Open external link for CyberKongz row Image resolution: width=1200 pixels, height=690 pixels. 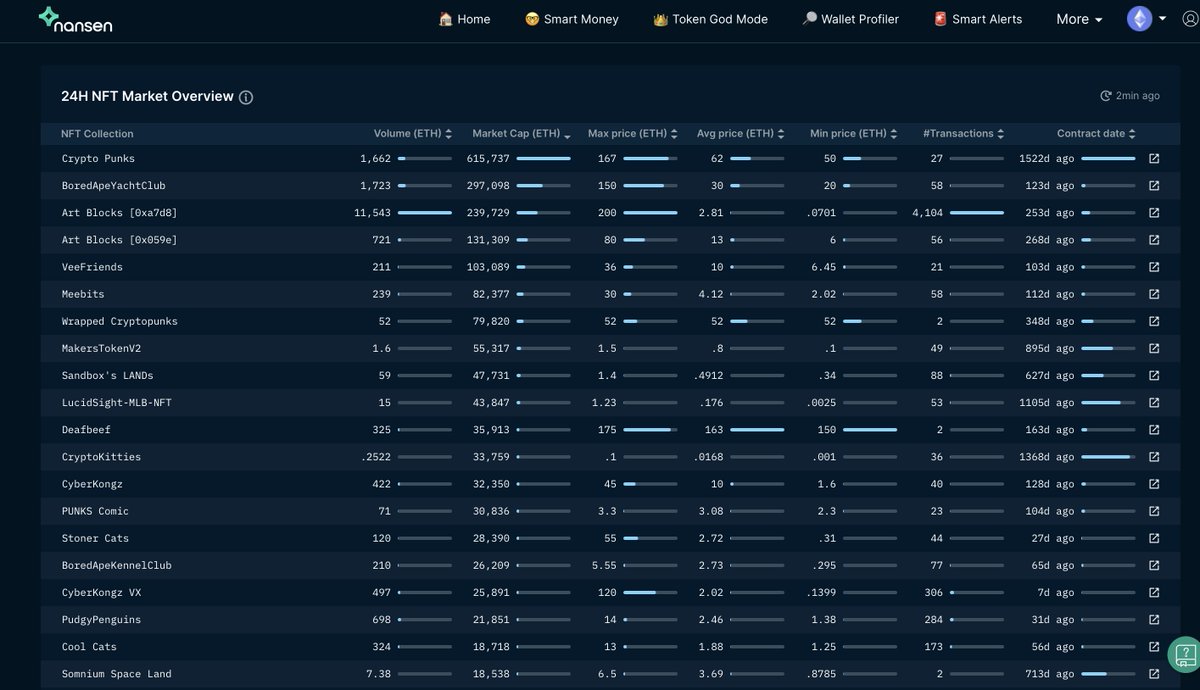(1154, 484)
